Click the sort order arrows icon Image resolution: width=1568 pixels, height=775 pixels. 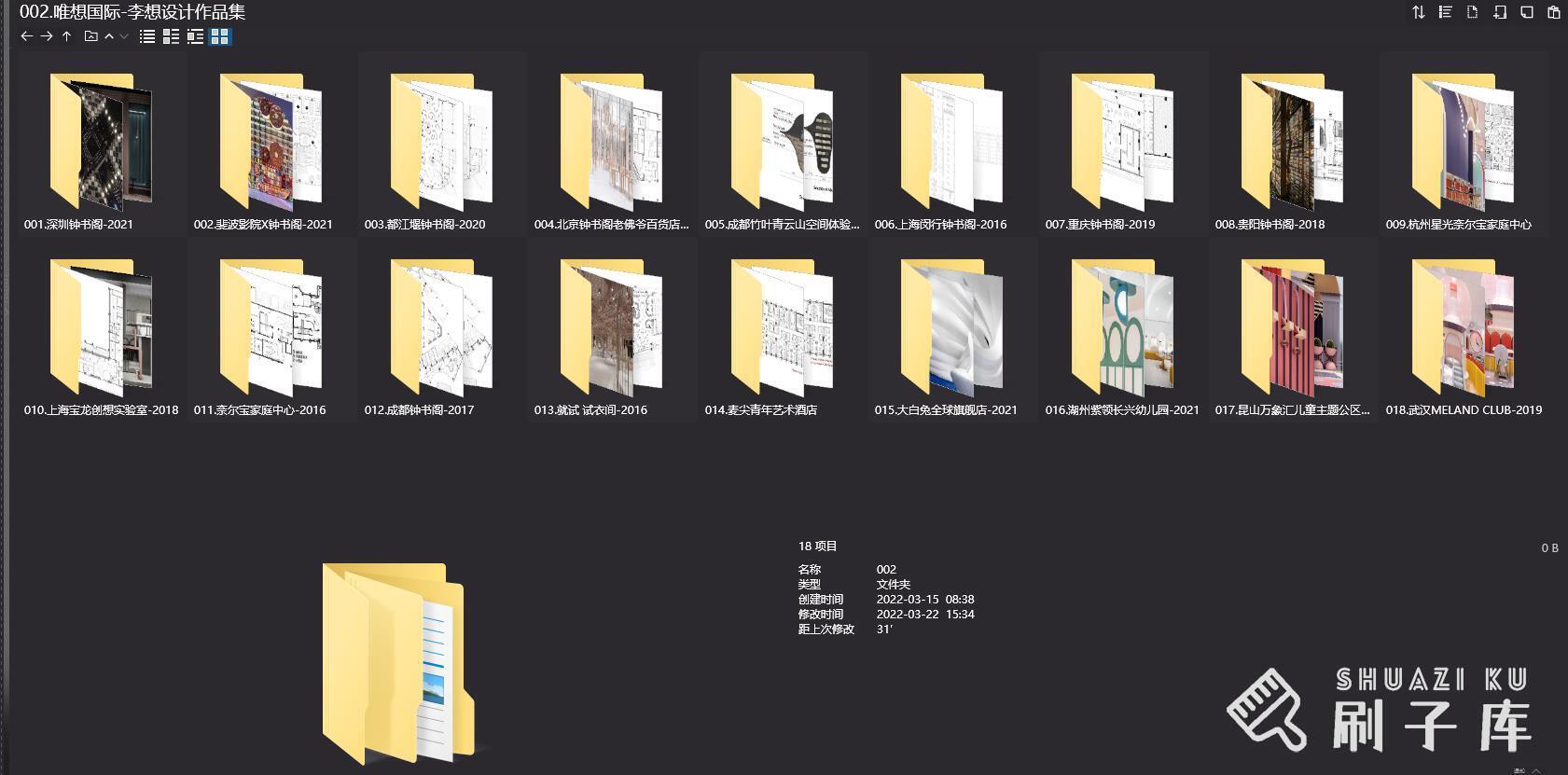click(1418, 12)
